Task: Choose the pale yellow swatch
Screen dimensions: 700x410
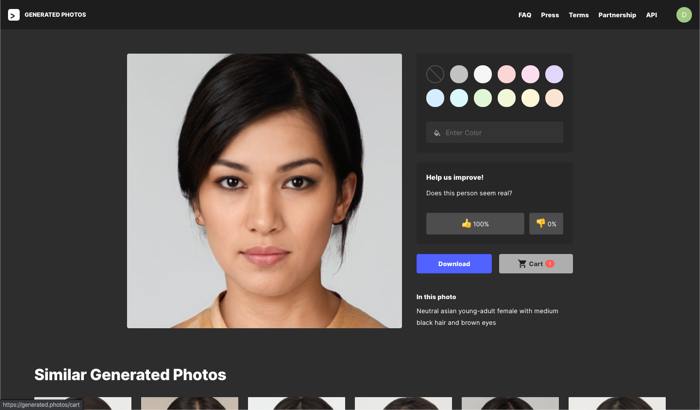Action: tap(530, 98)
